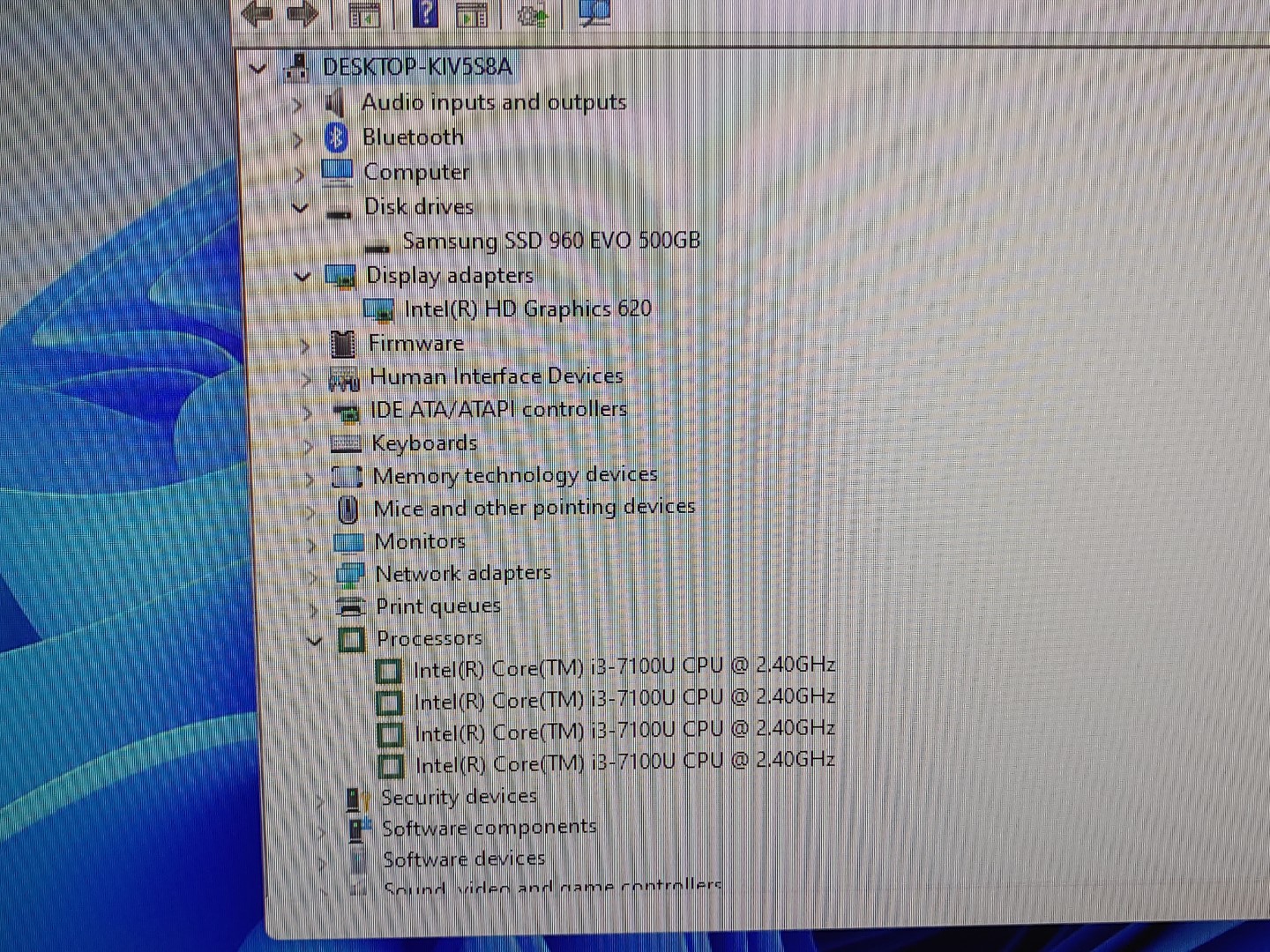The height and width of the screenshot is (952, 1270).
Task: Click the Software components icon
Action: [x=360, y=829]
